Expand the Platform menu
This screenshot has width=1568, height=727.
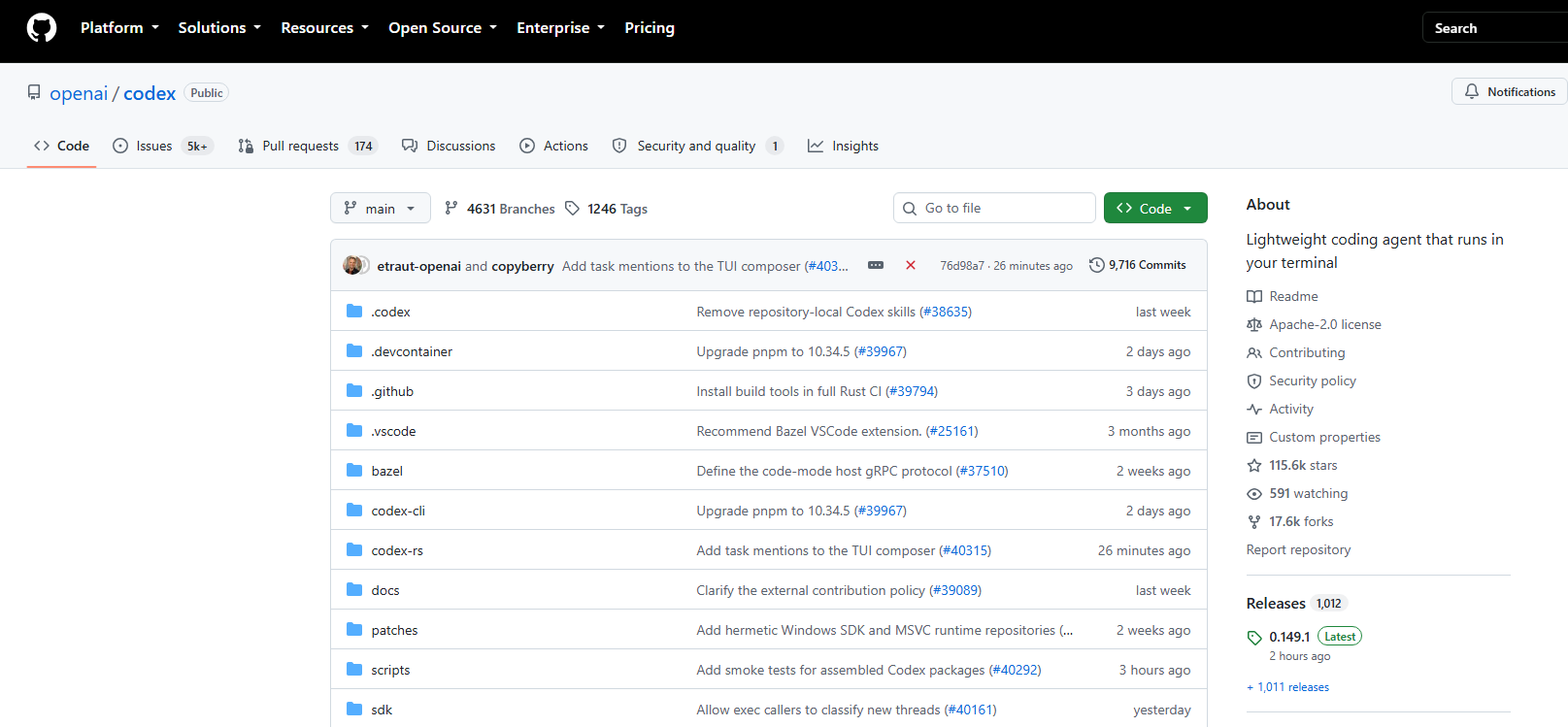pyautogui.click(x=119, y=28)
